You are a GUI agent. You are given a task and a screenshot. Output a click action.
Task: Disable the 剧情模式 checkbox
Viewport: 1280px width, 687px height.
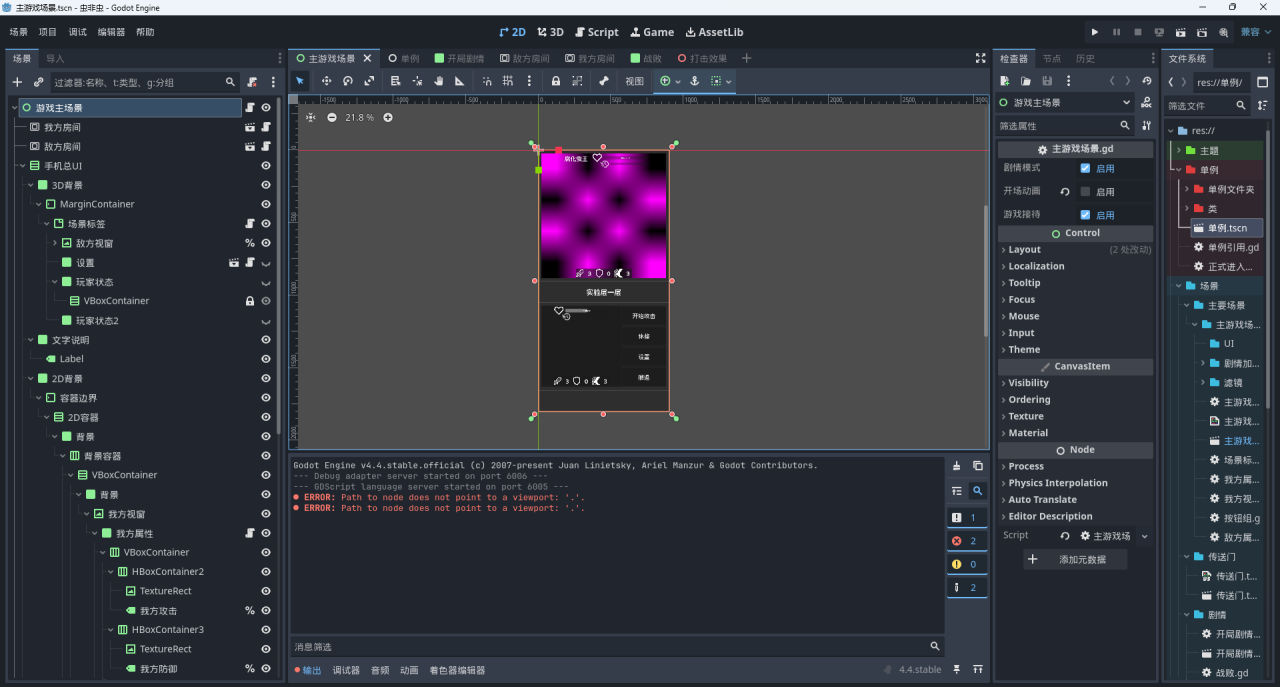(x=1086, y=168)
